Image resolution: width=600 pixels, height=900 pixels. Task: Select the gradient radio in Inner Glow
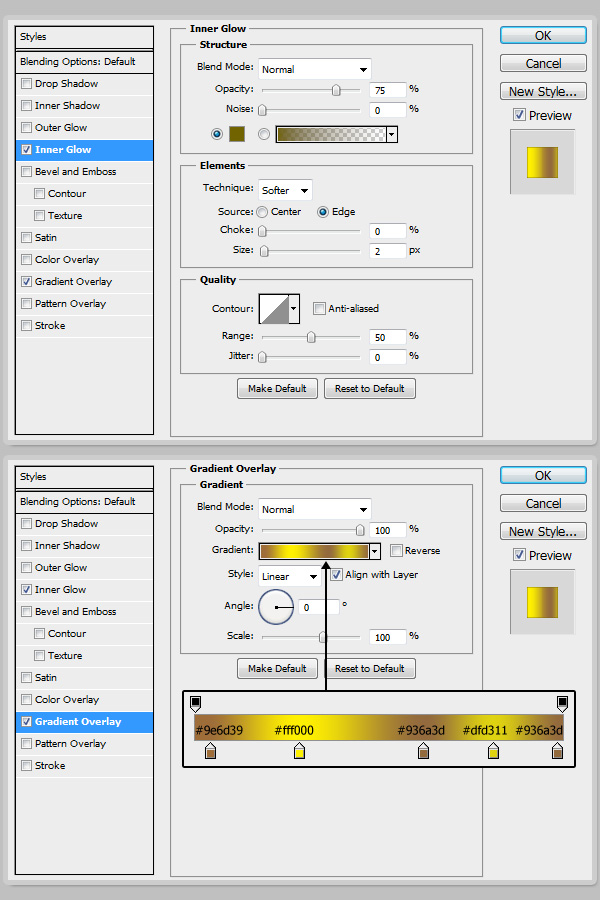pyautogui.click(x=264, y=134)
